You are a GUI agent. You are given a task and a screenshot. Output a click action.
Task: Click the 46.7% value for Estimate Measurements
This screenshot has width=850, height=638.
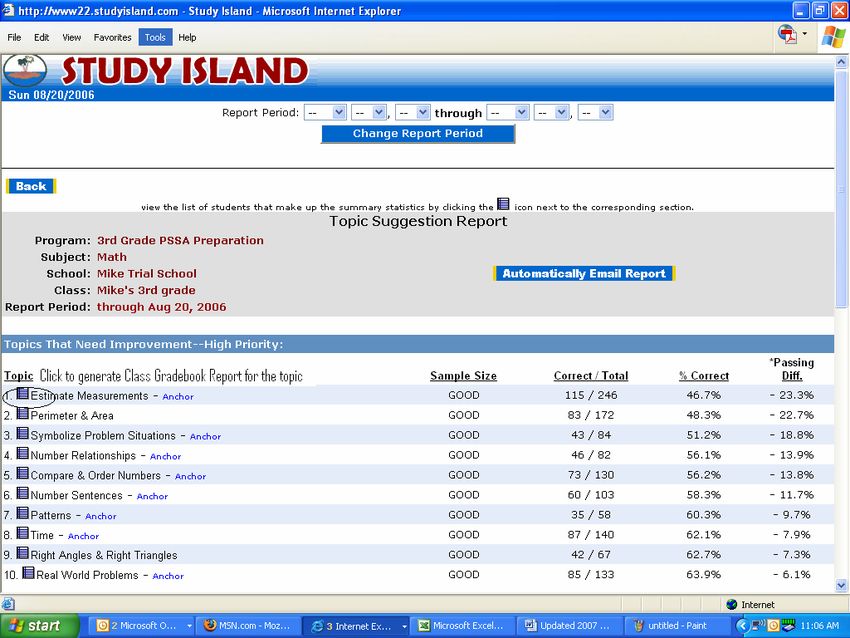[704, 395]
